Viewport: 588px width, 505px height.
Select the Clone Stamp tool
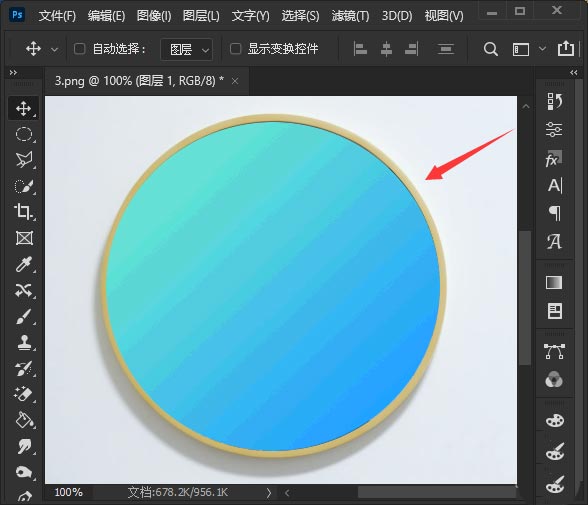24,343
